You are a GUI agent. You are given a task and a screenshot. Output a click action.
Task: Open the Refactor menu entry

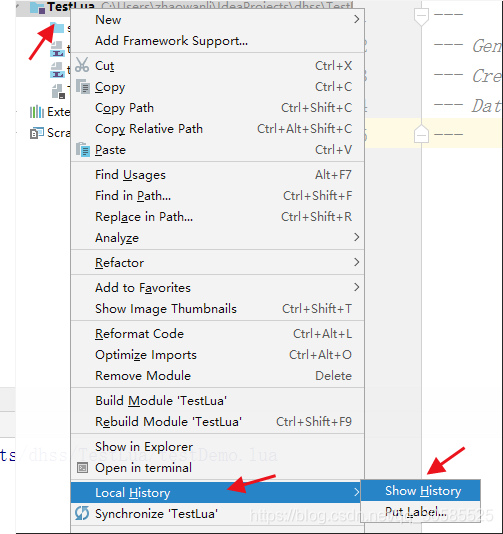pos(217,263)
